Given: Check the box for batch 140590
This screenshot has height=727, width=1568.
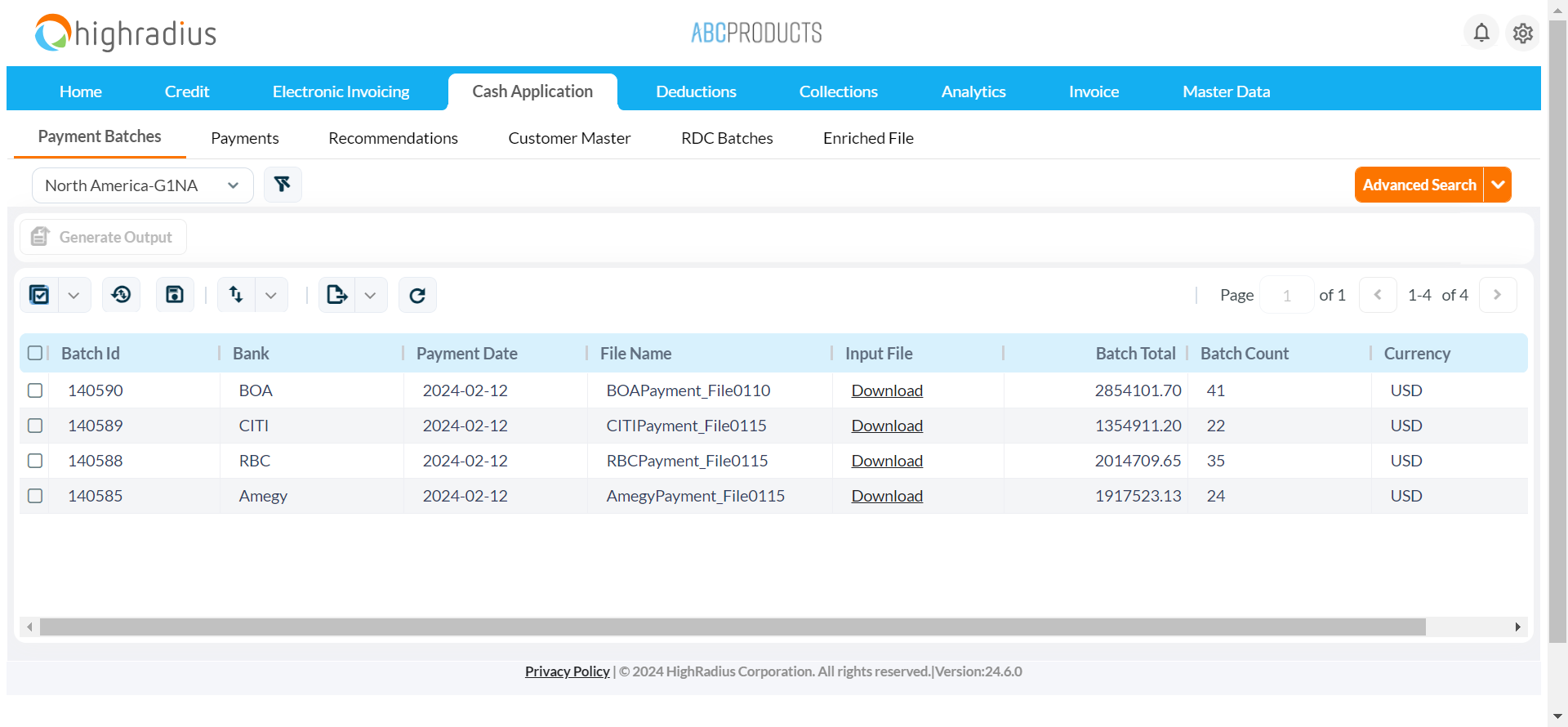Looking at the screenshot, I should (35, 390).
